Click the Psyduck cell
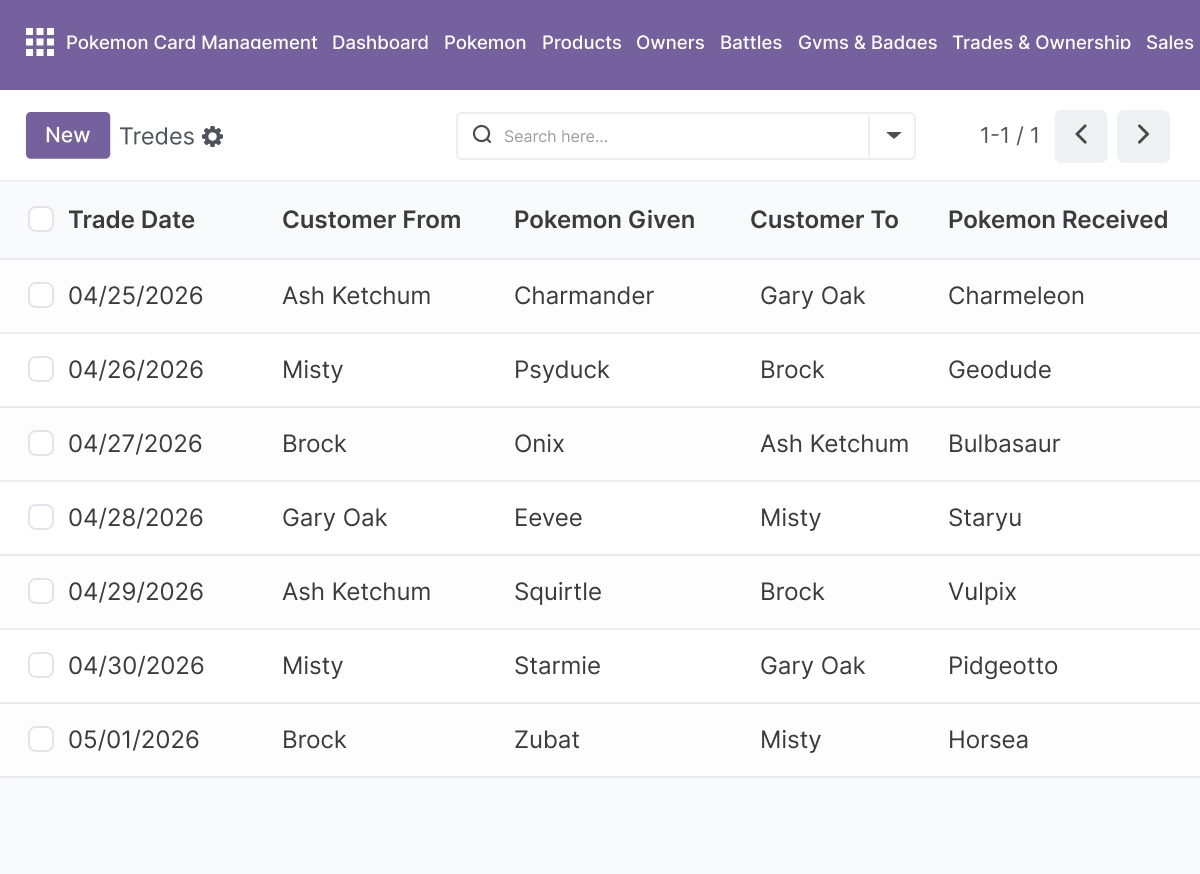This screenshot has width=1200, height=874. (562, 370)
